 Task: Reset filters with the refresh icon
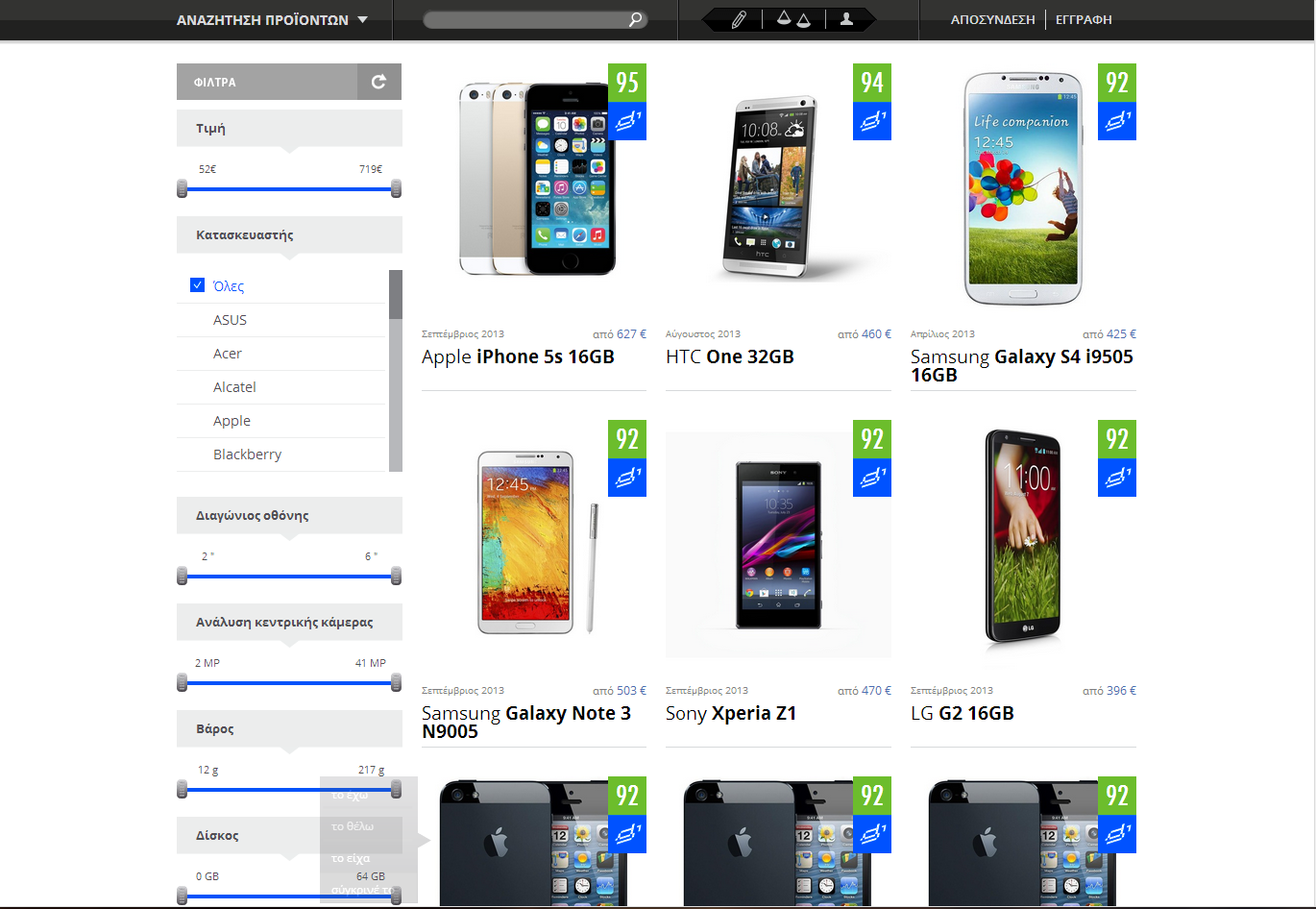click(x=378, y=82)
